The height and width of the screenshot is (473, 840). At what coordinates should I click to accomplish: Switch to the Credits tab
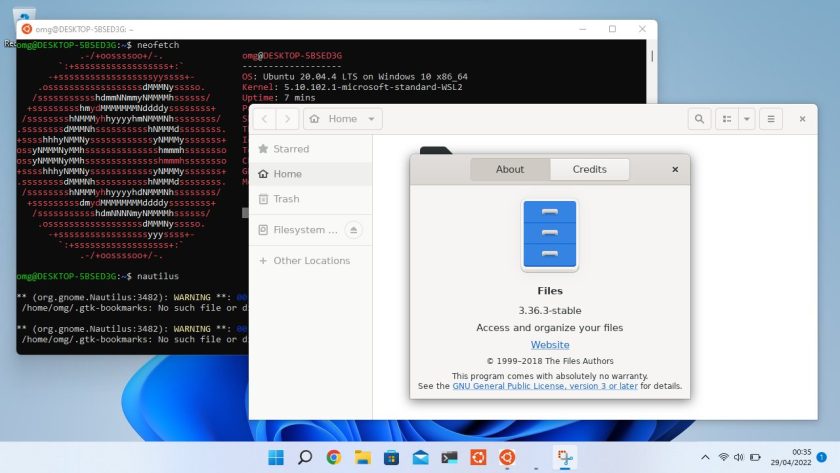click(x=589, y=169)
